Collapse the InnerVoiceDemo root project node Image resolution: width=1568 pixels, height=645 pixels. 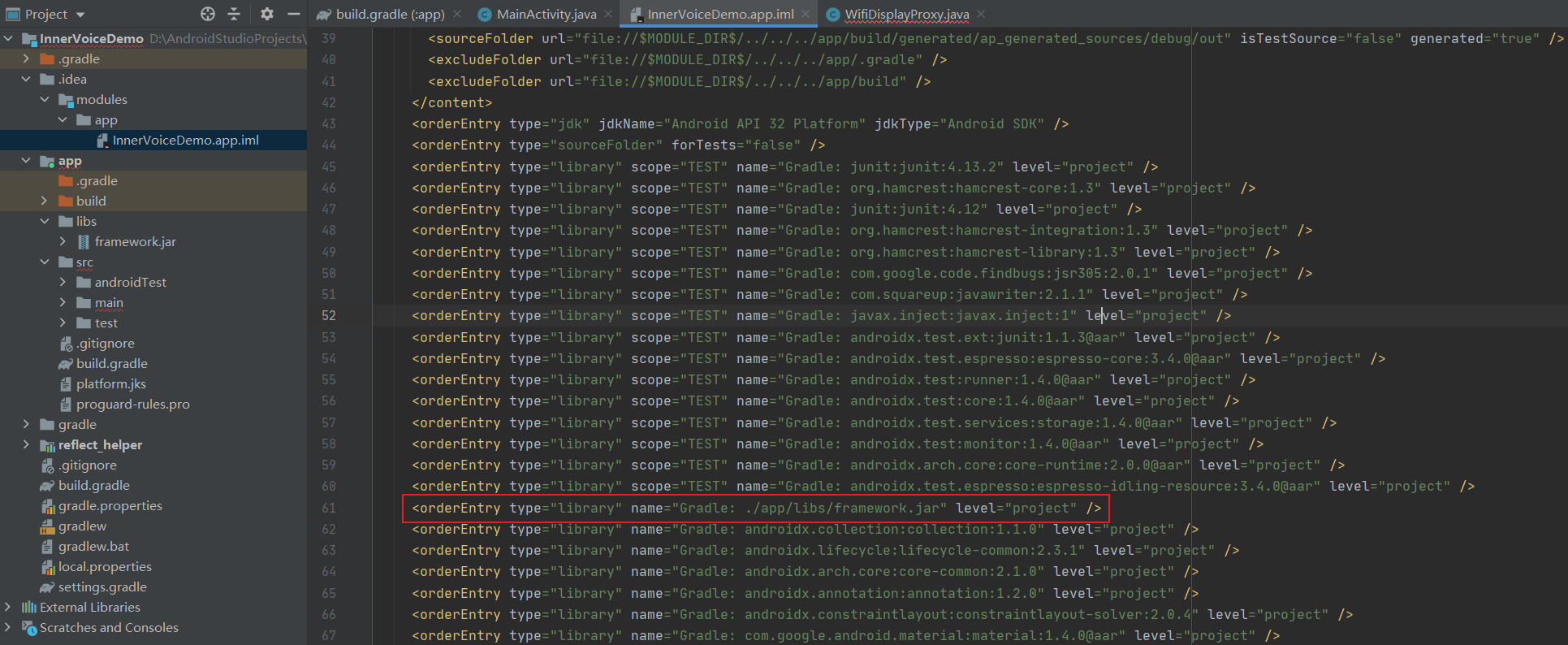coord(8,38)
